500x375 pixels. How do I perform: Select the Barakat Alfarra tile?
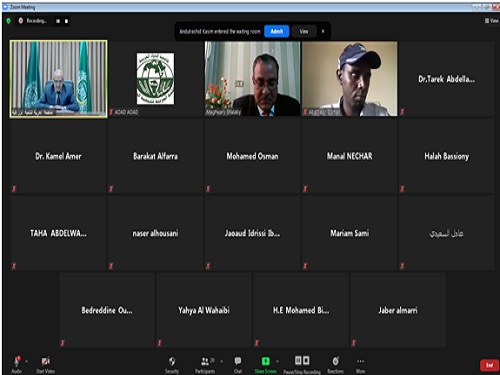click(x=155, y=156)
